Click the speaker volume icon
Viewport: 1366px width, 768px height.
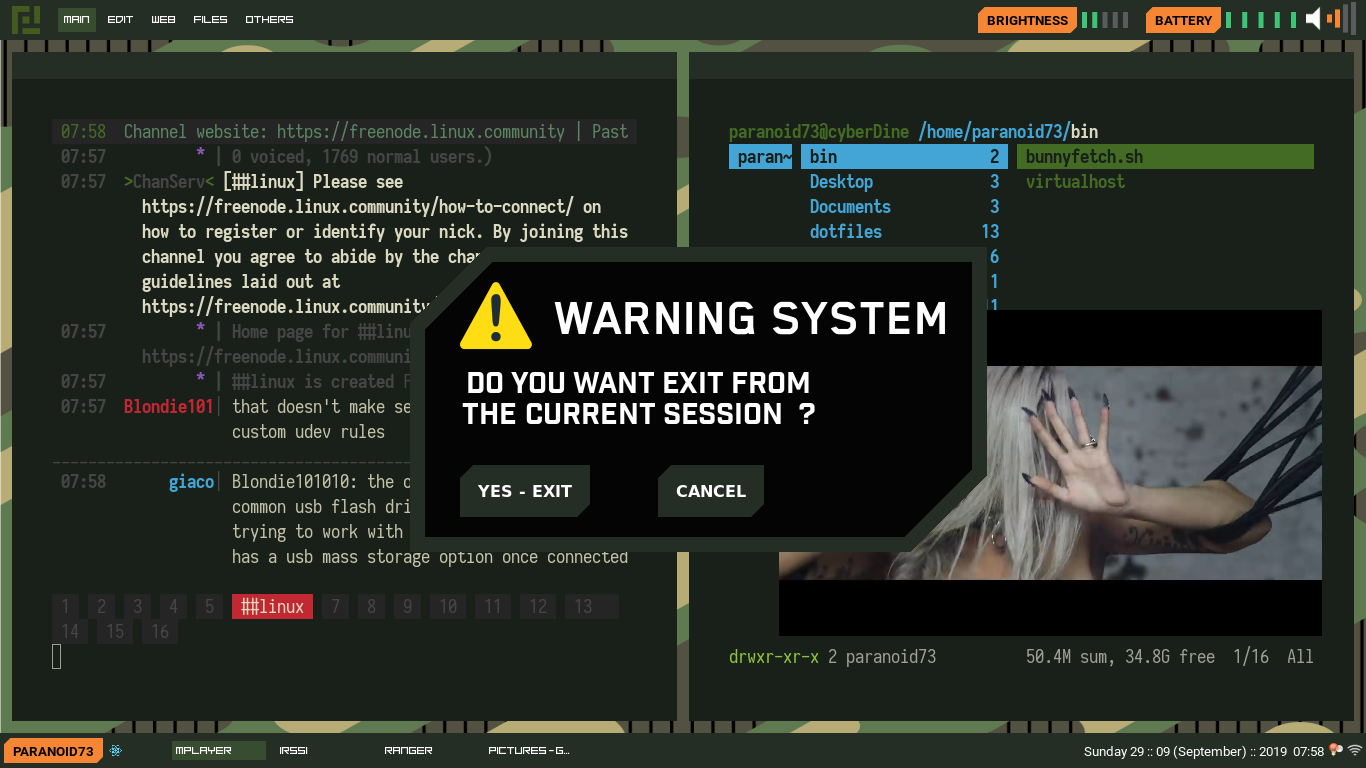coord(1314,18)
